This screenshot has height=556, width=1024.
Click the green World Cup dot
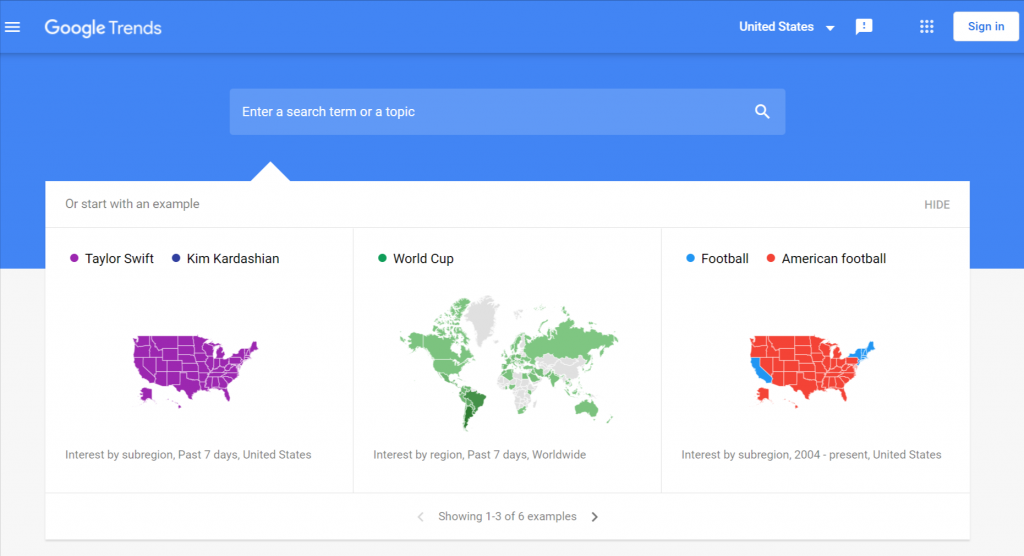point(382,258)
